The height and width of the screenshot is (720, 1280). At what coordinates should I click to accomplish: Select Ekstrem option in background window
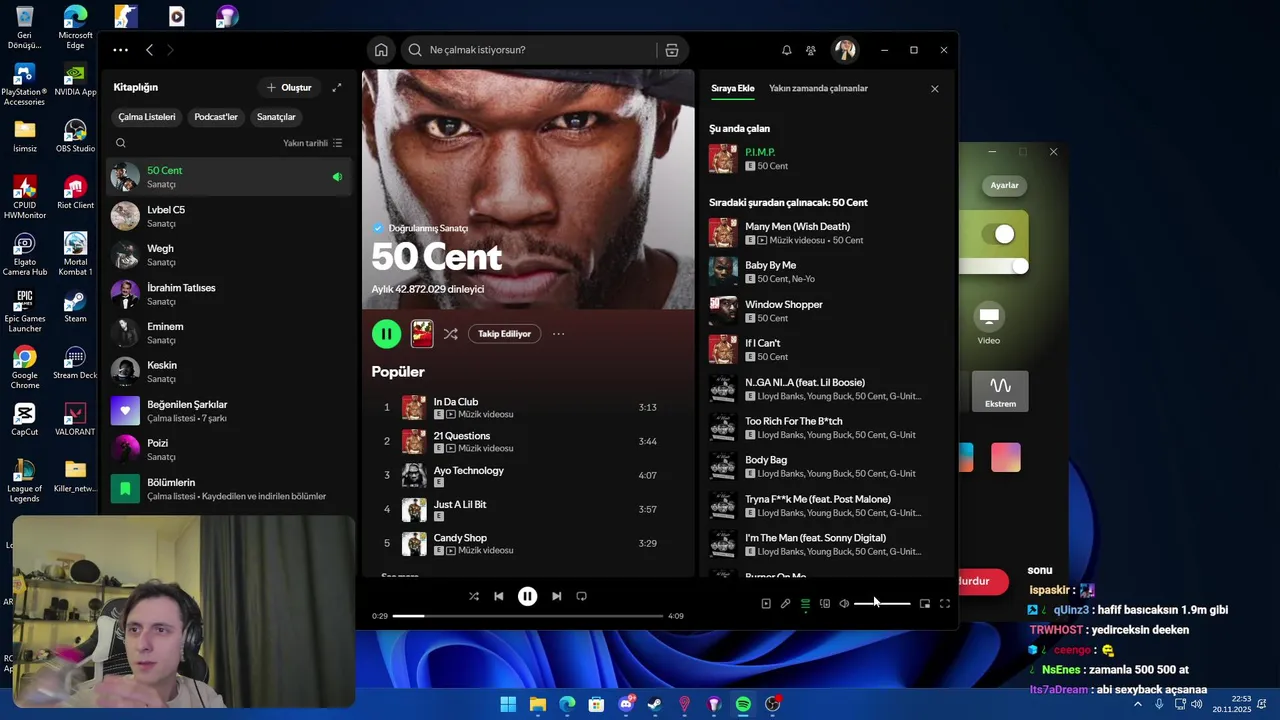pyautogui.click(x=1000, y=391)
